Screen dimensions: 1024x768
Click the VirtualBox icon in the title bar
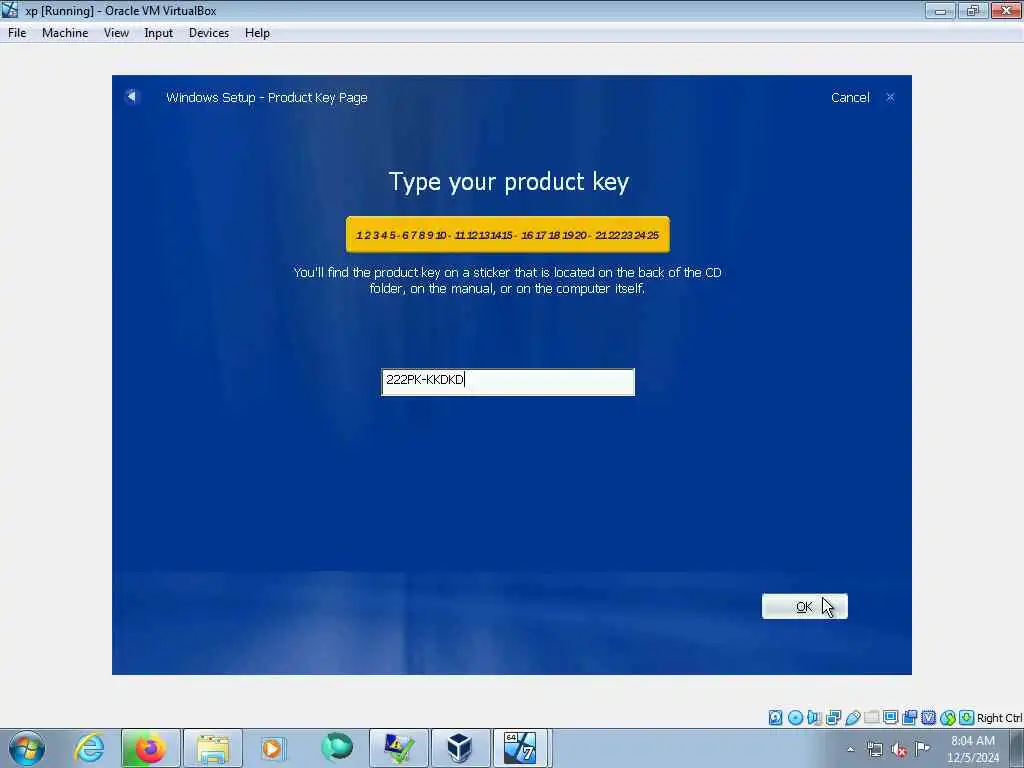(10, 10)
